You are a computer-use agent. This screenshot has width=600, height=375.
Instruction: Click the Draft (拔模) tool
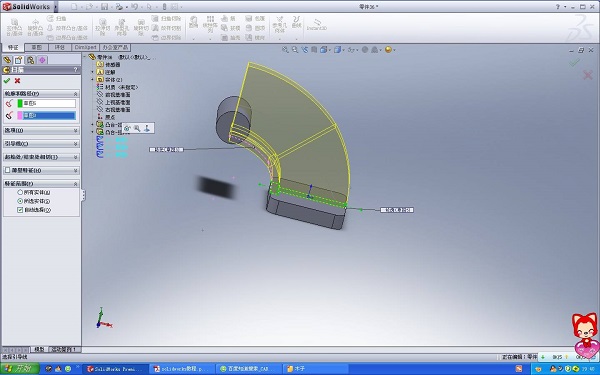tap(230, 28)
